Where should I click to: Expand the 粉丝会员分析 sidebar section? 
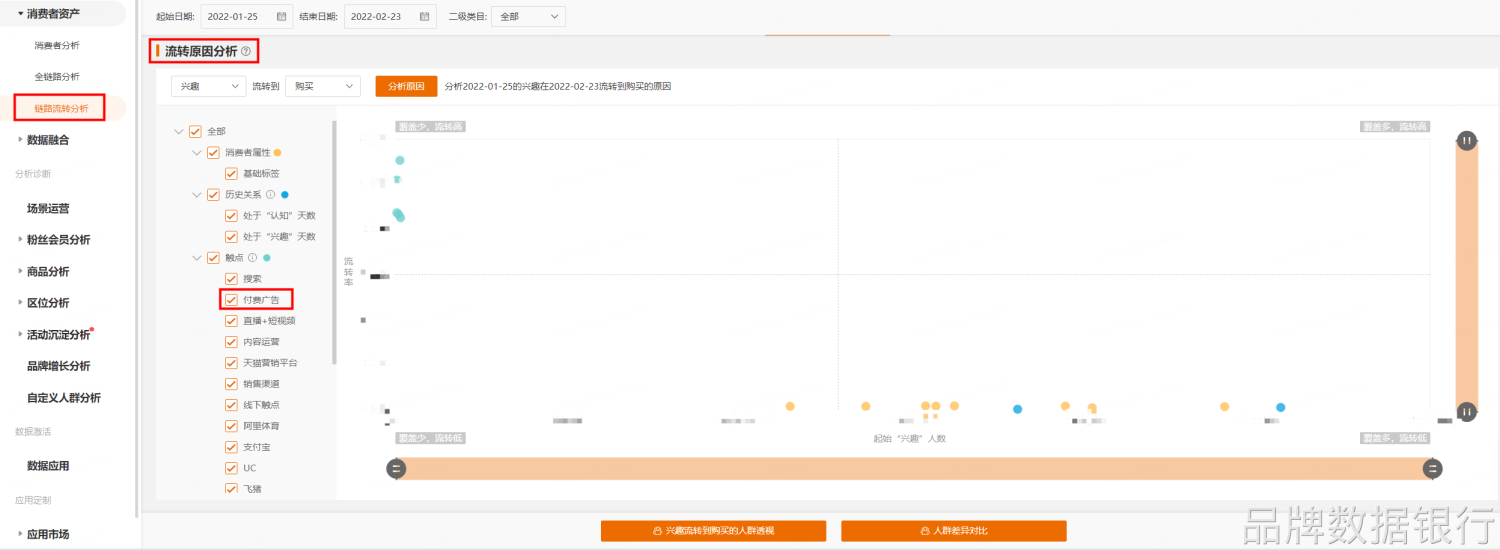(20, 240)
